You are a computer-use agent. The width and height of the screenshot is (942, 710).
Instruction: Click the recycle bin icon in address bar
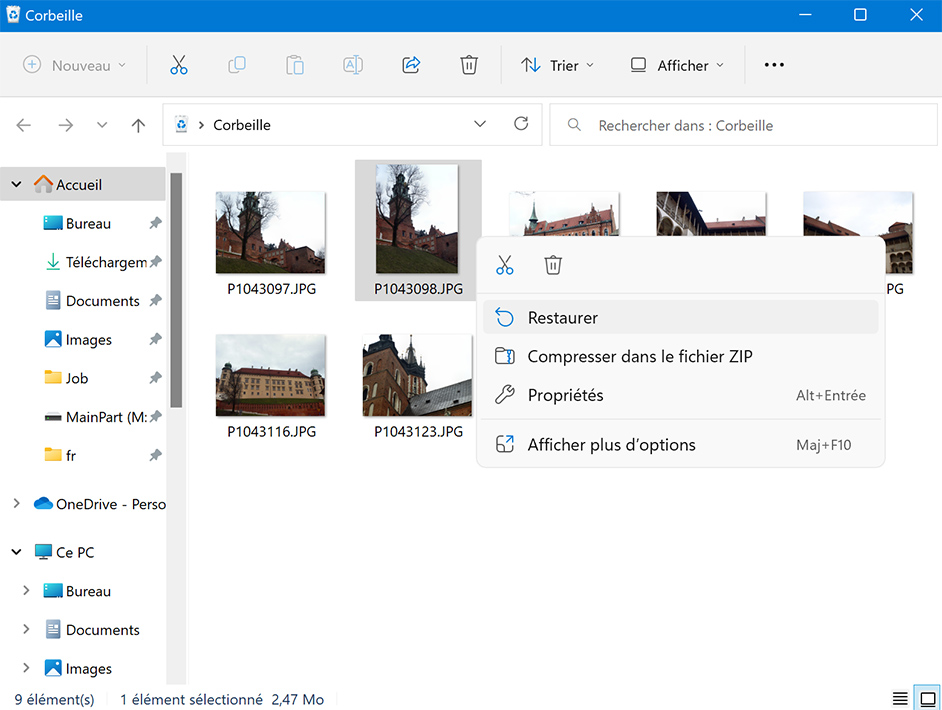coord(181,124)
